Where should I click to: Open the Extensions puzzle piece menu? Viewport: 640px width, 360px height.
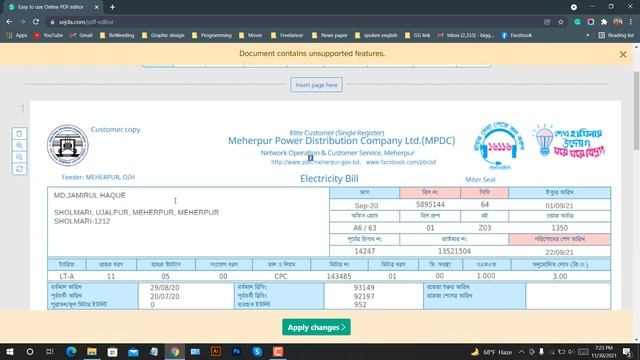604,22
